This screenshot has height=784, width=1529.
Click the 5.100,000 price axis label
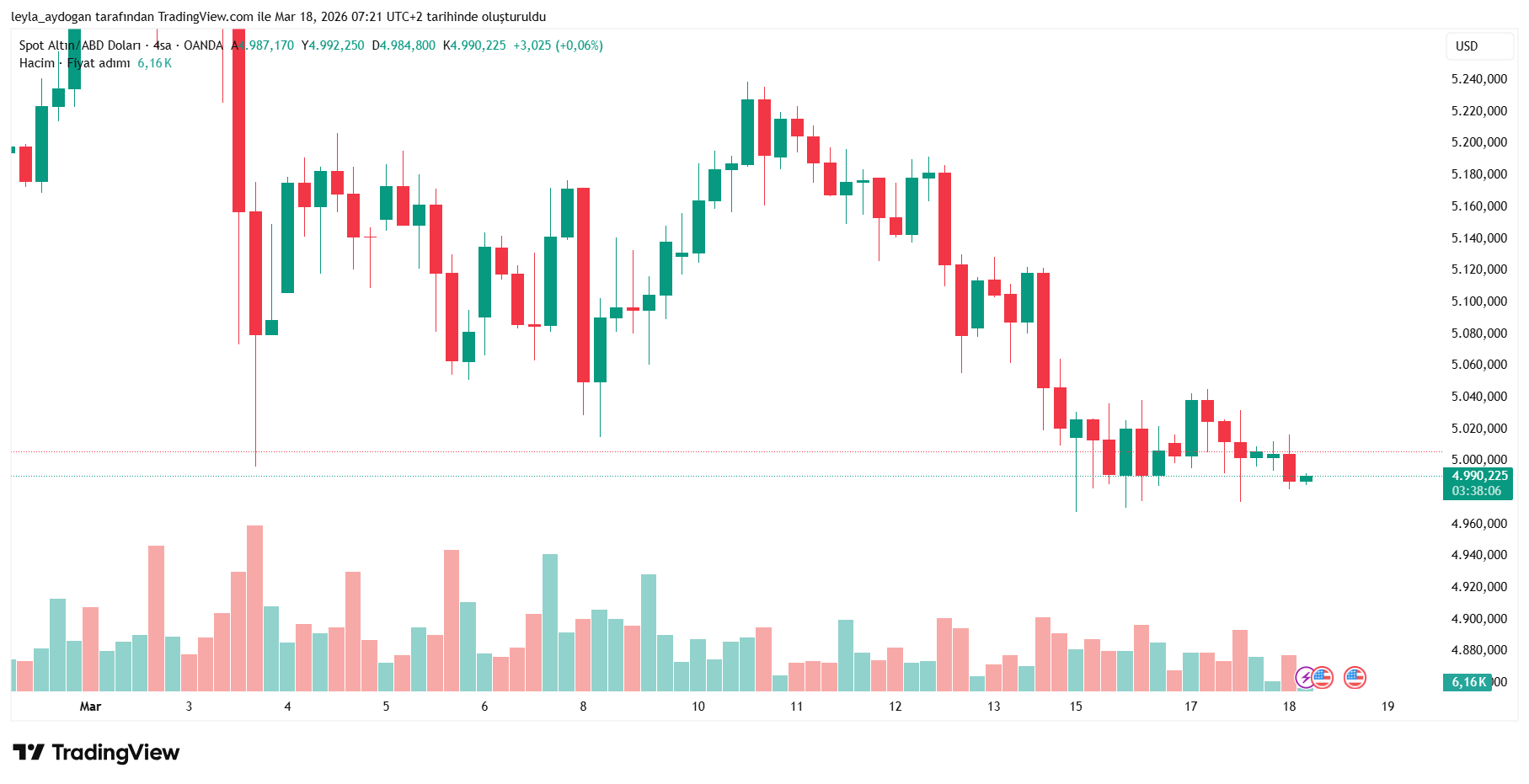tap(1478, 301)
